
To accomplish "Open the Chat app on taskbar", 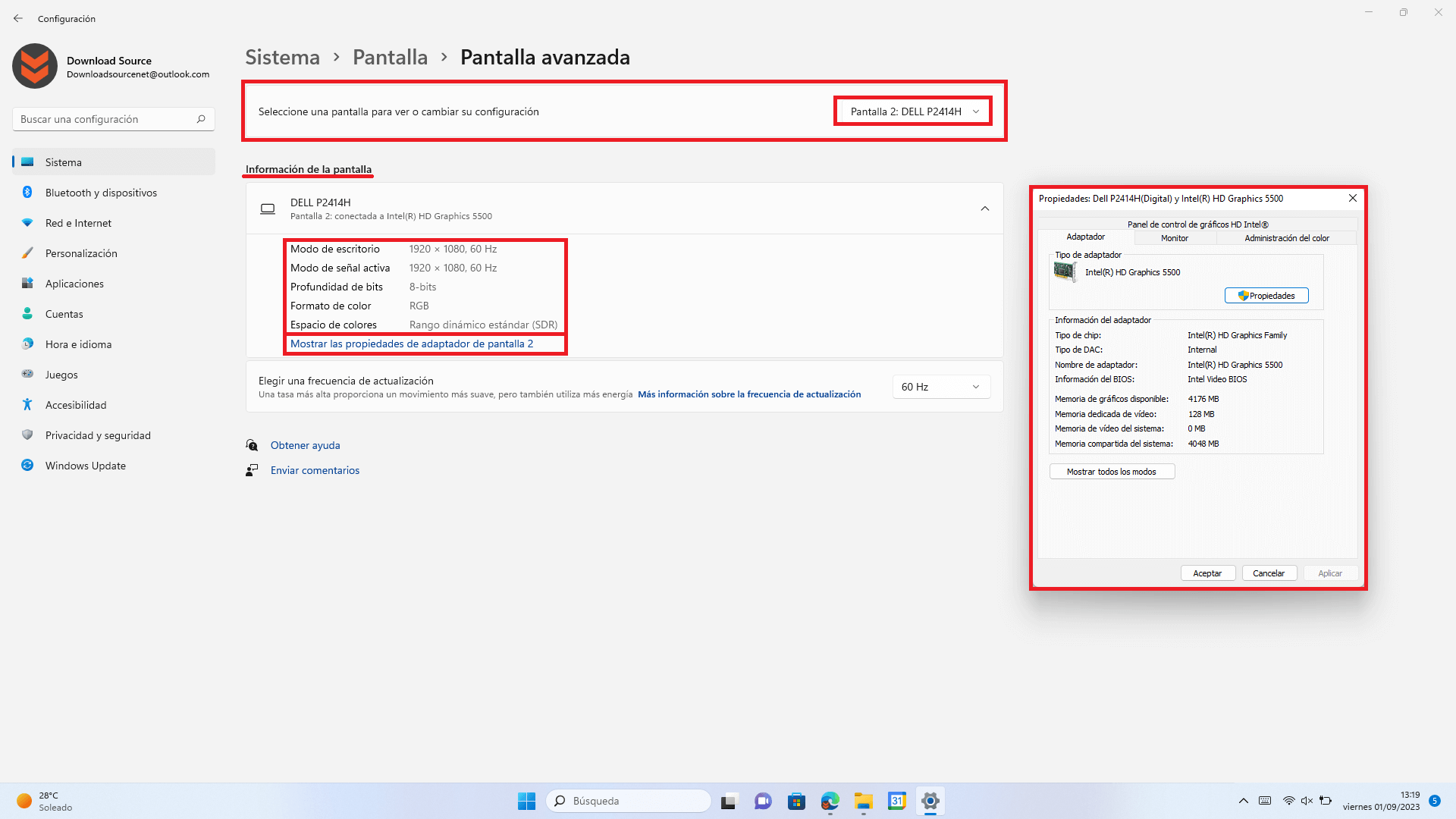I will [763, 801].
